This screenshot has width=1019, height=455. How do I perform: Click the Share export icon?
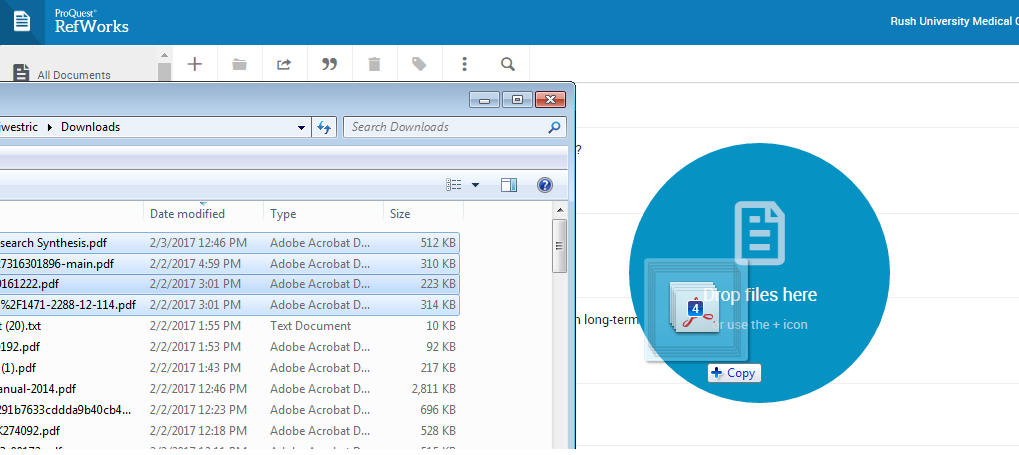[284, 64]
